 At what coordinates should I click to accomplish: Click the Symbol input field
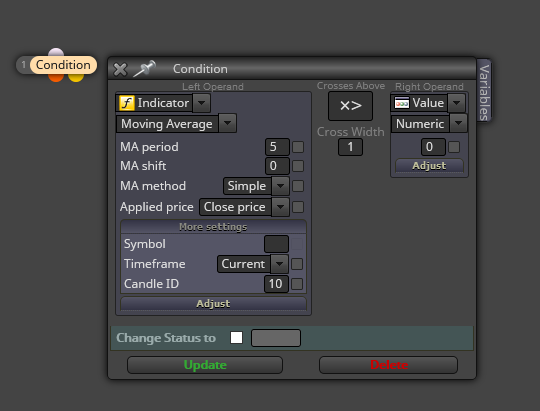[x=276, y=244]
